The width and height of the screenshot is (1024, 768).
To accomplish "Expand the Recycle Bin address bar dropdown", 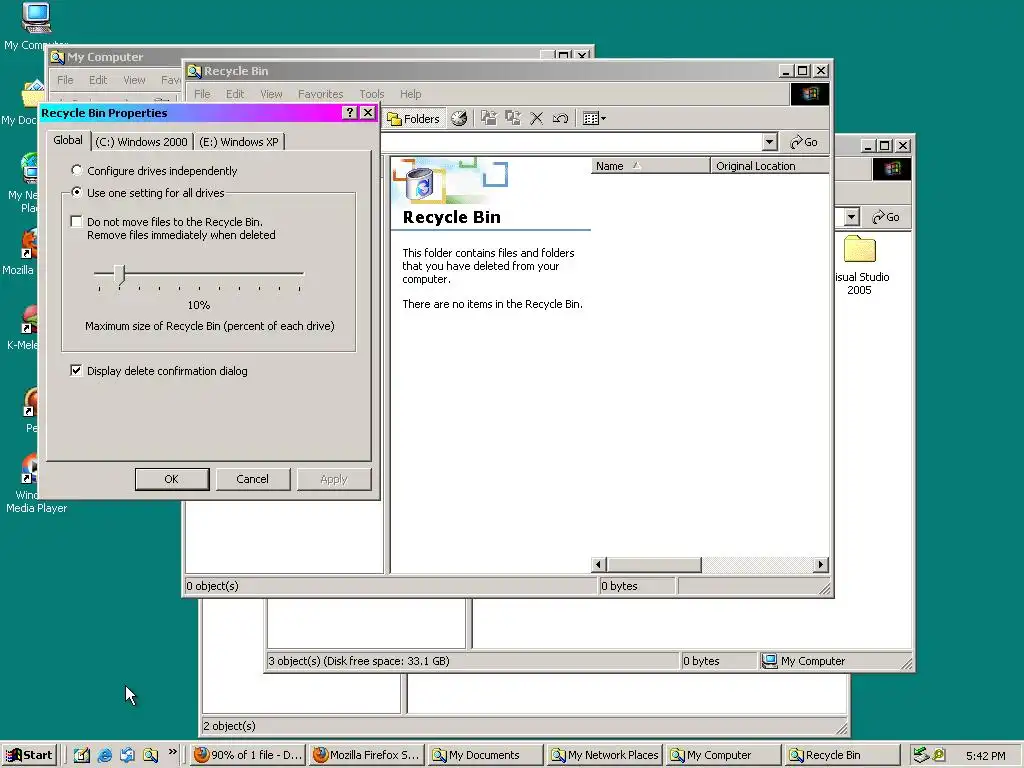I will 769,142.
